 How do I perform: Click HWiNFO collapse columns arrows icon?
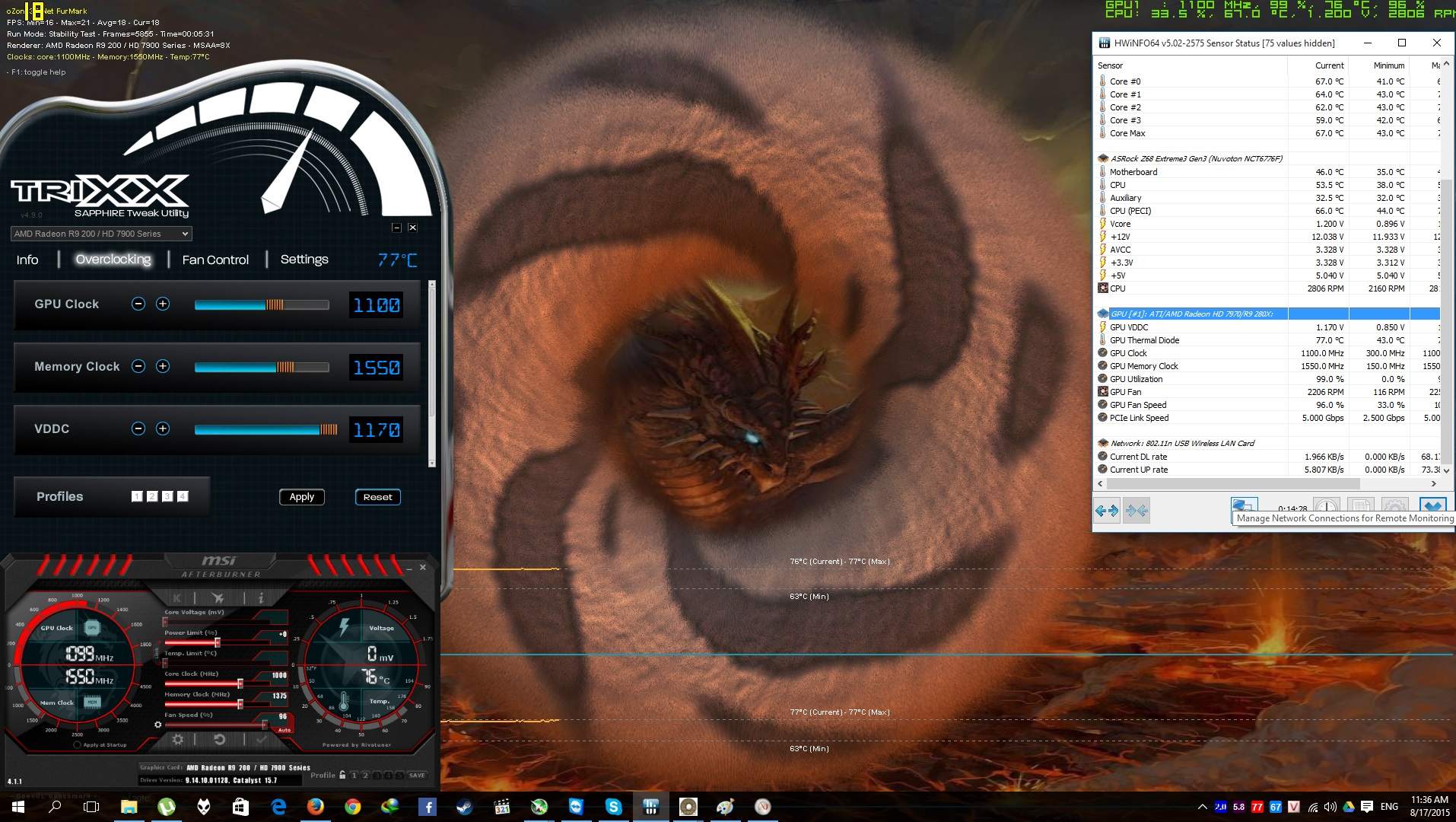click(1137, 511)
